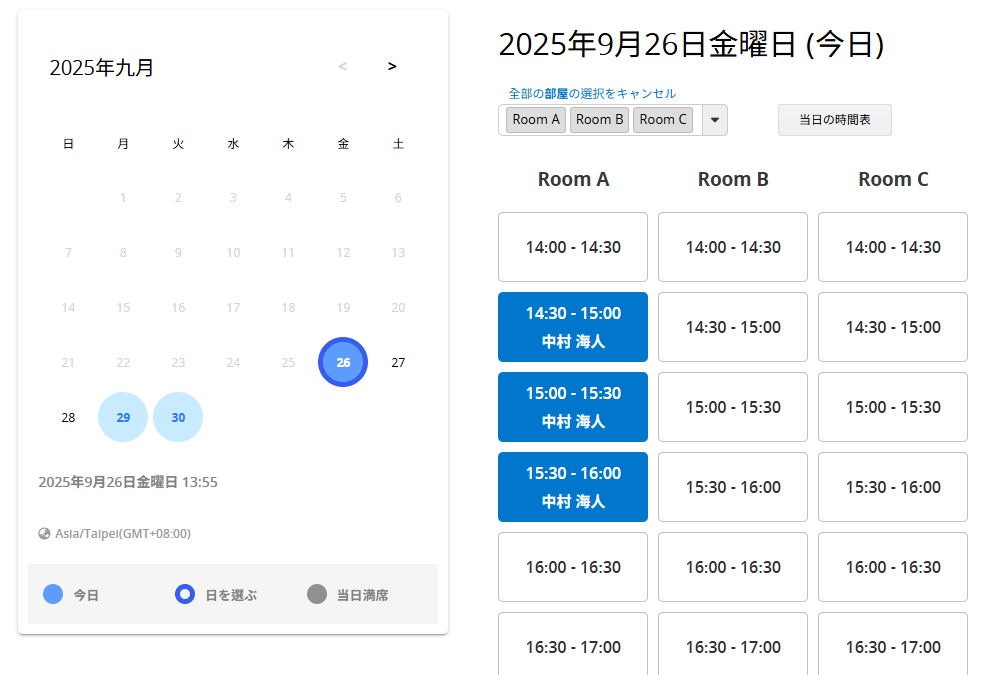Click the blue 今日 legend circle
Viewport: 985px width, 675px height.
pyautogui.click(x=53, y=595)
